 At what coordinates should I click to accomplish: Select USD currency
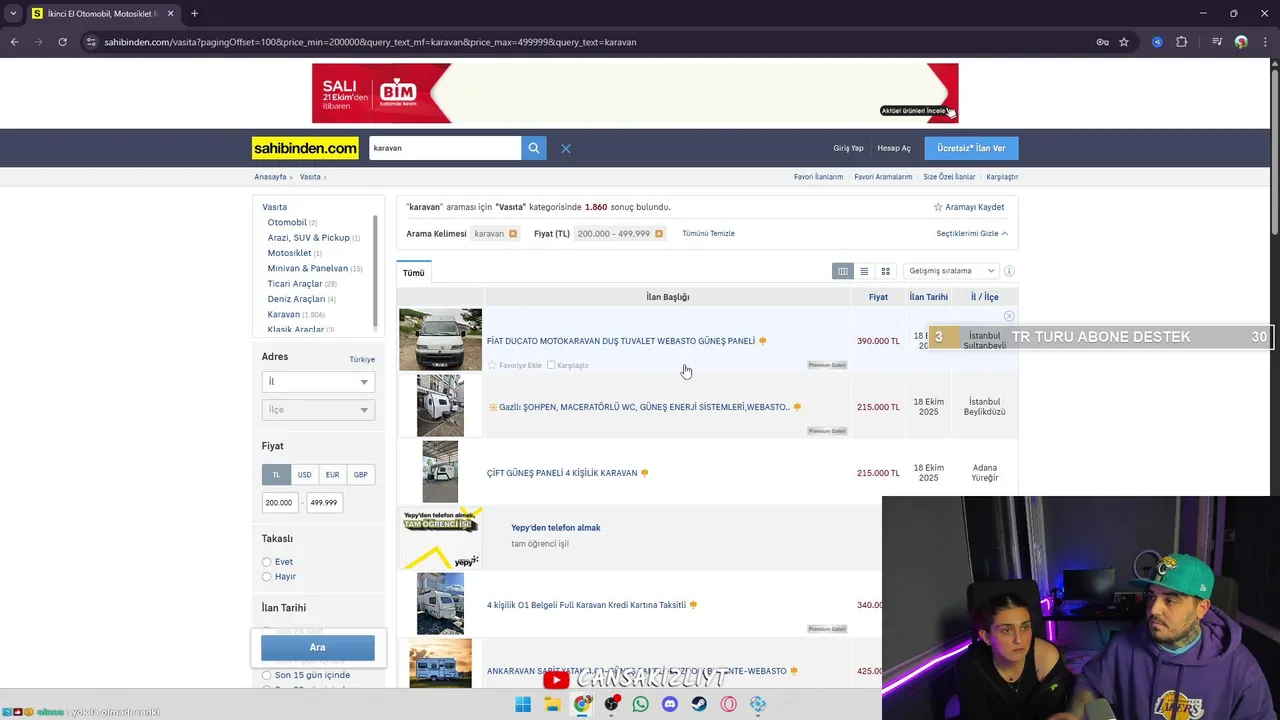(304, 475)
